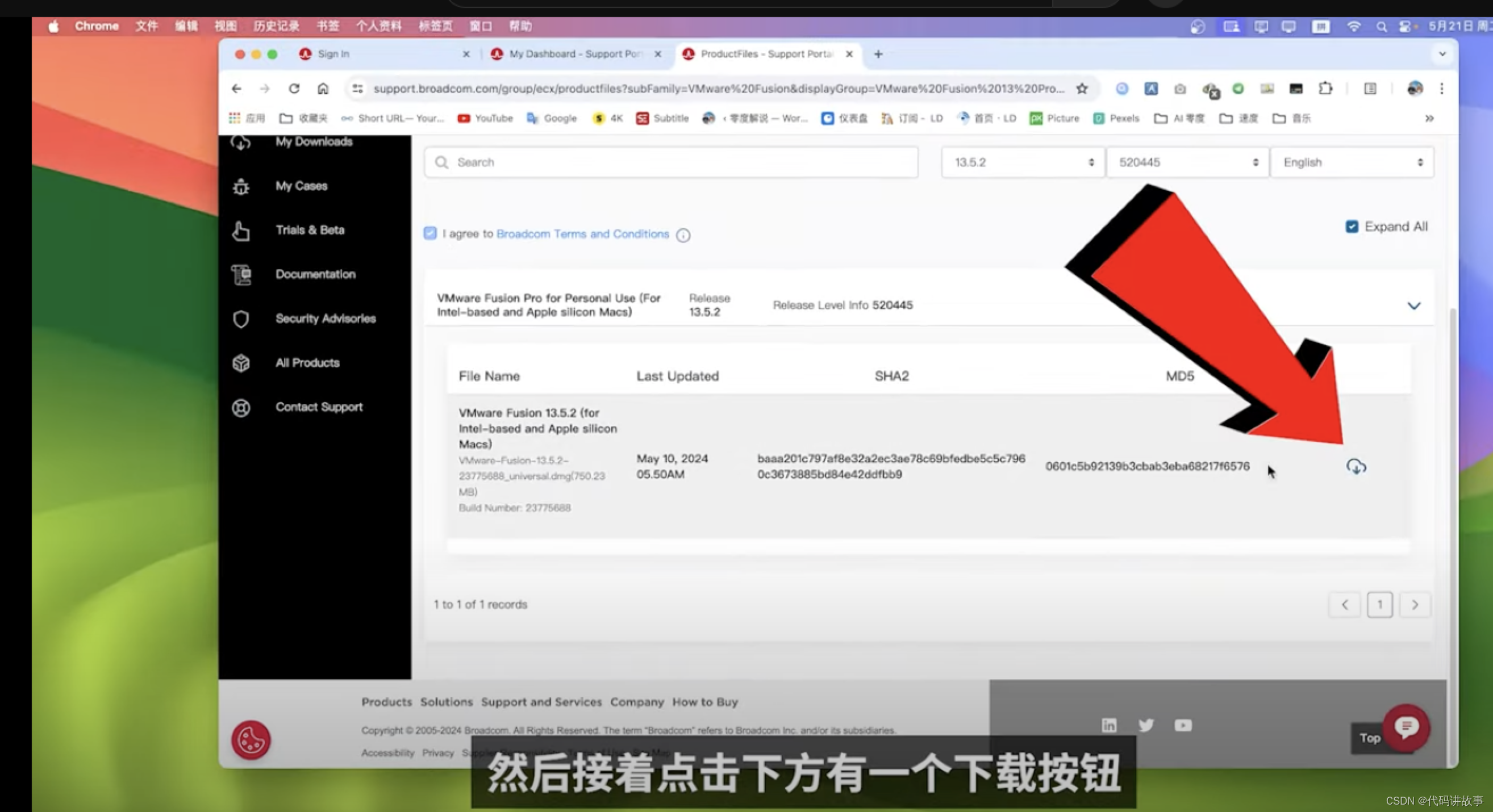This screenshot has height=812, width=1493.
Task: Open the 历史记录 menu
Action: (277, 26)
